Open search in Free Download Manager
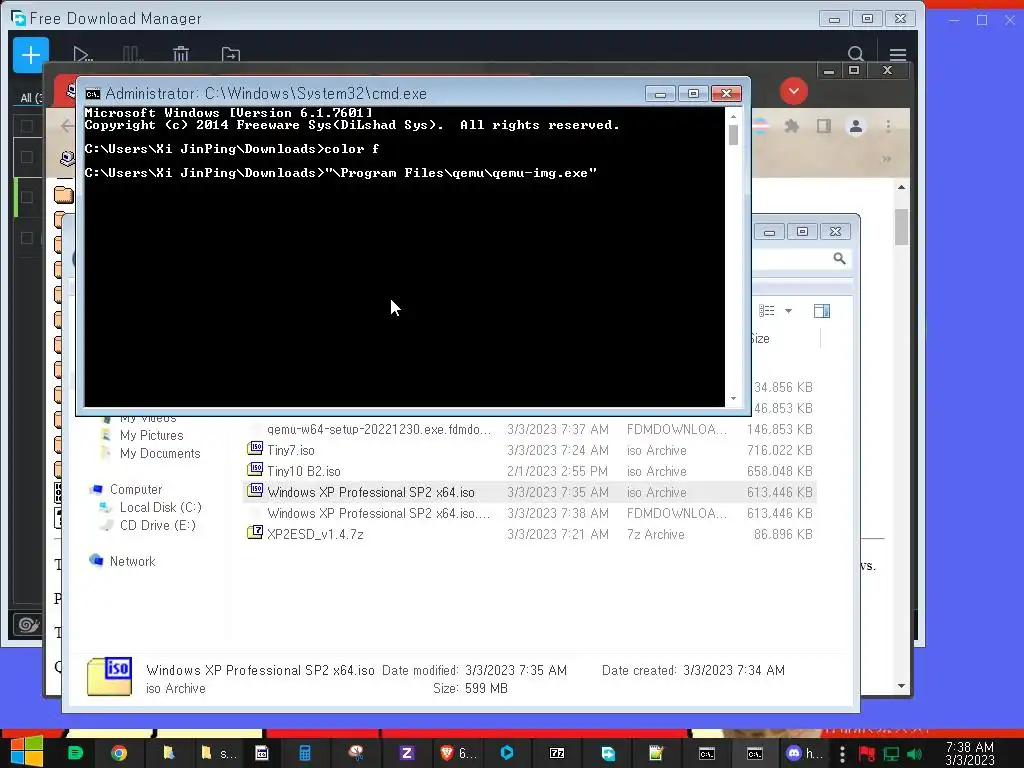 pyautogui.click(x=856, y=54)
